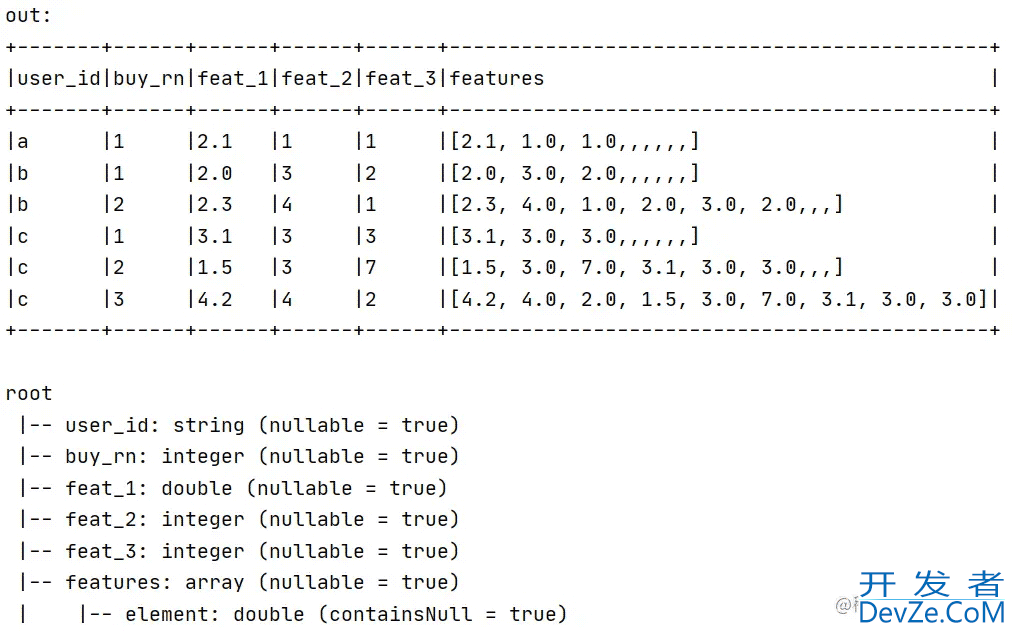Image resolution: width=1015 pixels, height=634 pixels.
Task: Select the feat_1 value 3.1
Action: (x=215, y=236)
